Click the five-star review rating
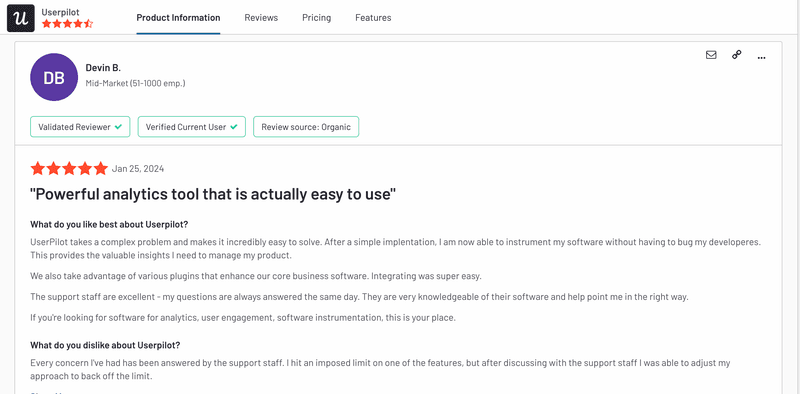The image size is (800, 394). [x=69, y=168]
